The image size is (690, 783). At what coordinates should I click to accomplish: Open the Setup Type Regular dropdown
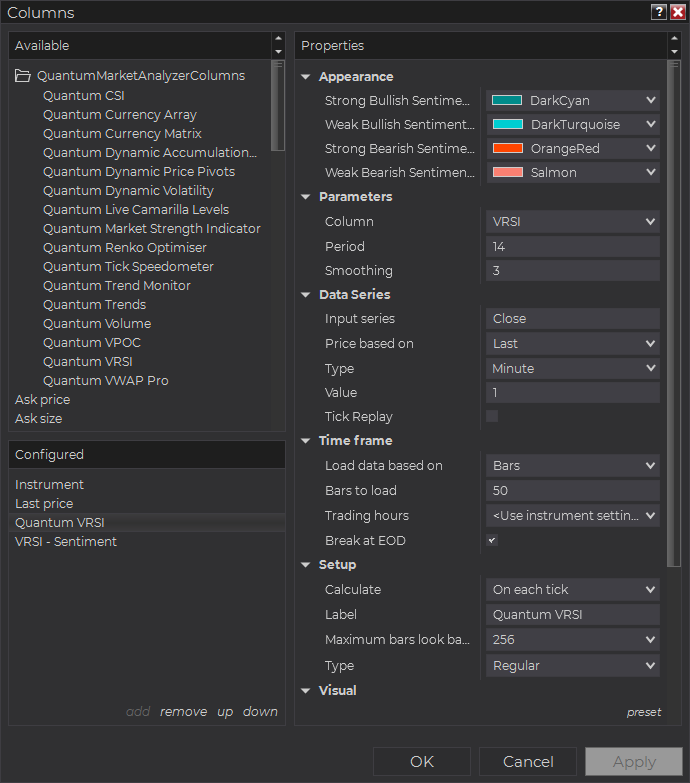(573, 666)
